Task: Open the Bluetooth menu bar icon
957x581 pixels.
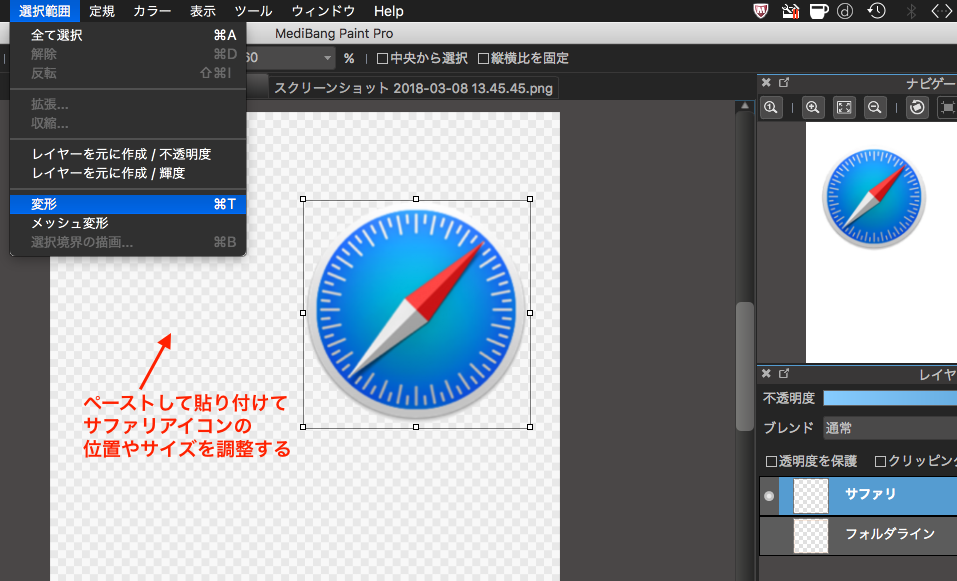Action: pyautogui.click(x=911, y=11)
